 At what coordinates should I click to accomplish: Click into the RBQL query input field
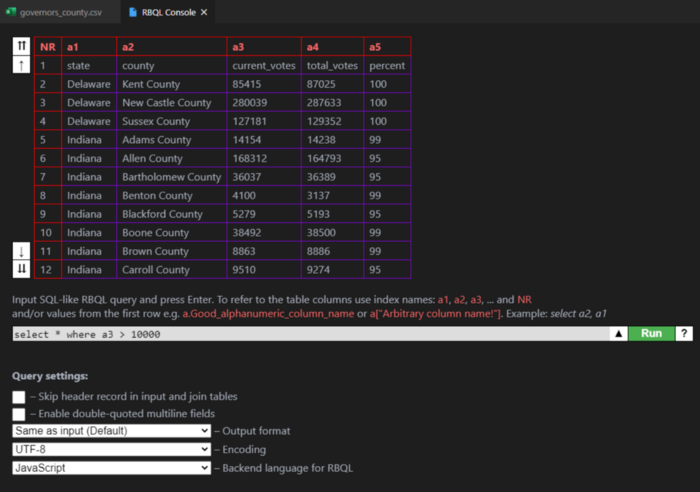coord(310,334)
